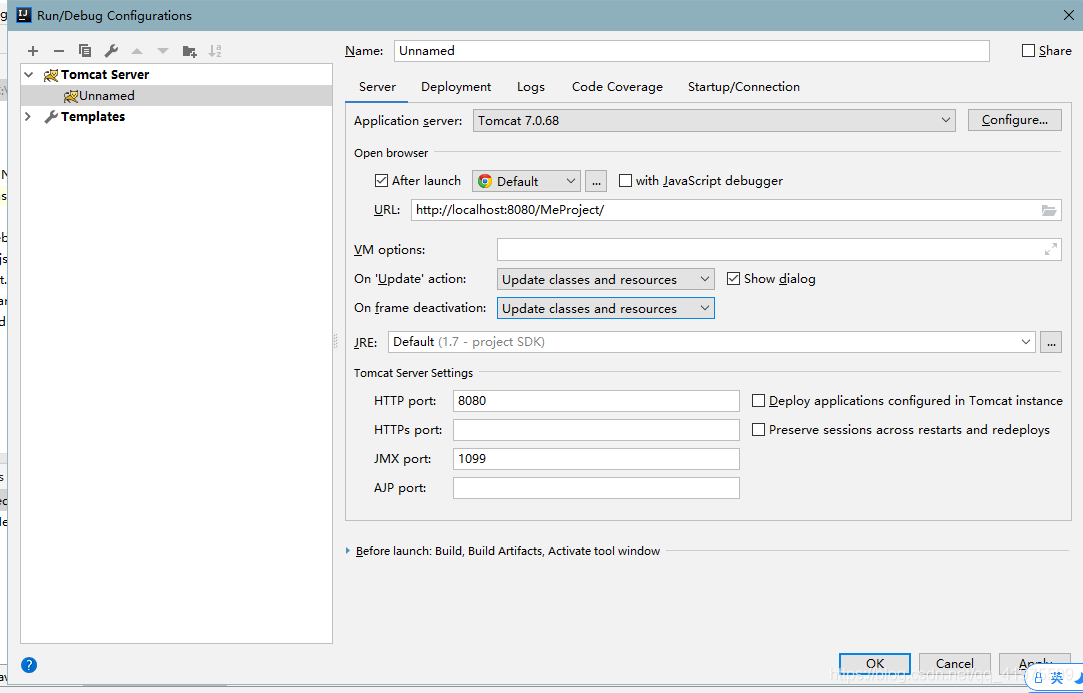
Task: Switch to Logs tab
Action: coord(530,87)
